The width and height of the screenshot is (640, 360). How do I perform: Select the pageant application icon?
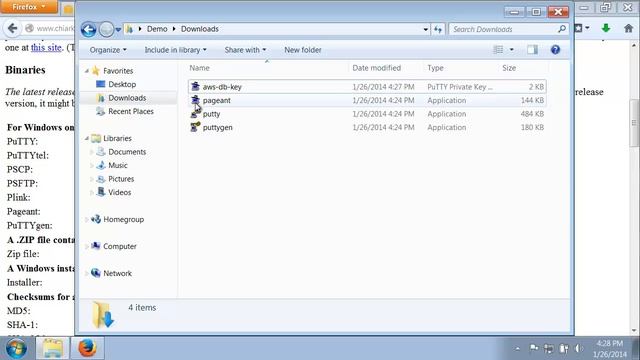(x=195, y=100)
